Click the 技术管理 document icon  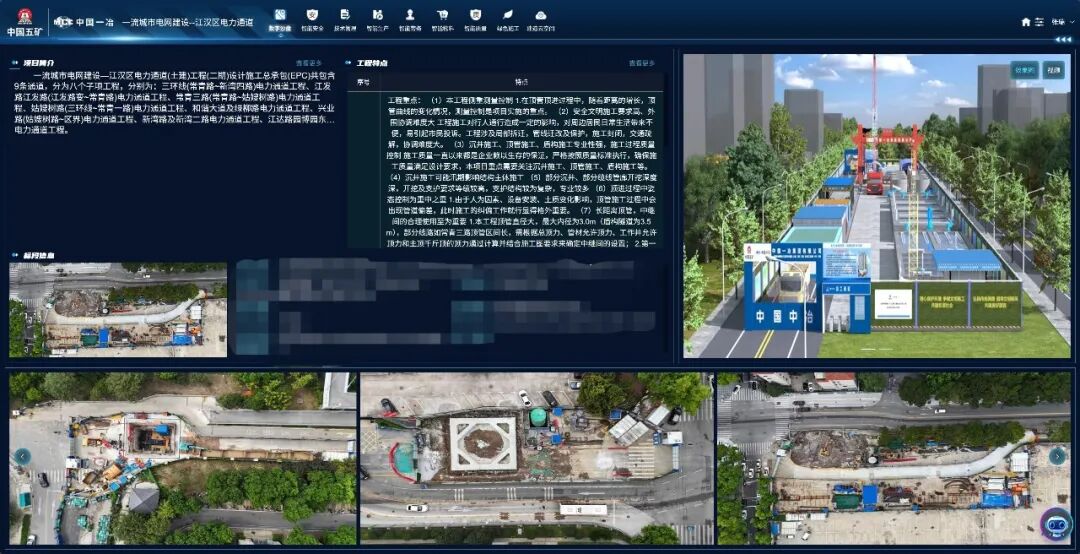(345, 16)
